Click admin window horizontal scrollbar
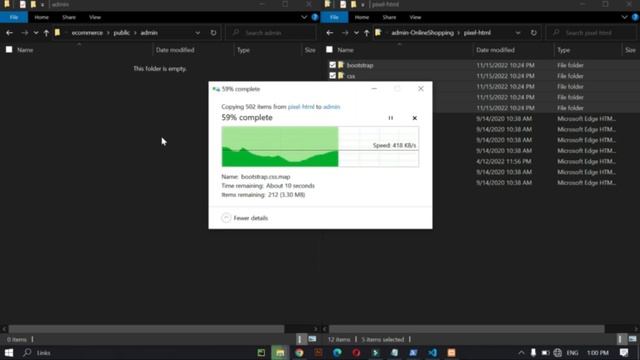640x360 pixels. 147,329
